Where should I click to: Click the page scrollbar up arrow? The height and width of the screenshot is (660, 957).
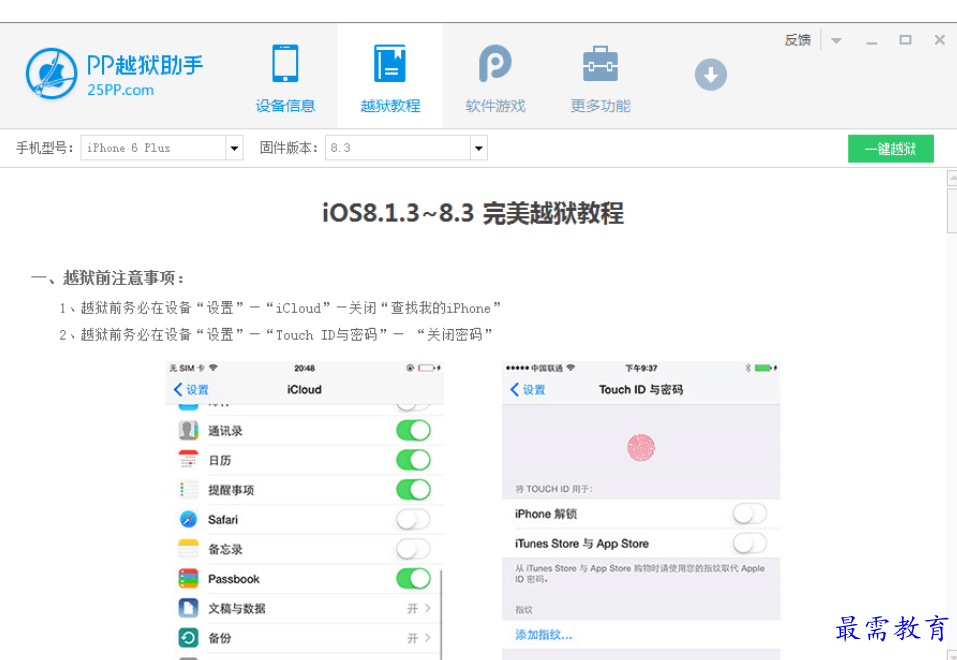coord(952,177)
